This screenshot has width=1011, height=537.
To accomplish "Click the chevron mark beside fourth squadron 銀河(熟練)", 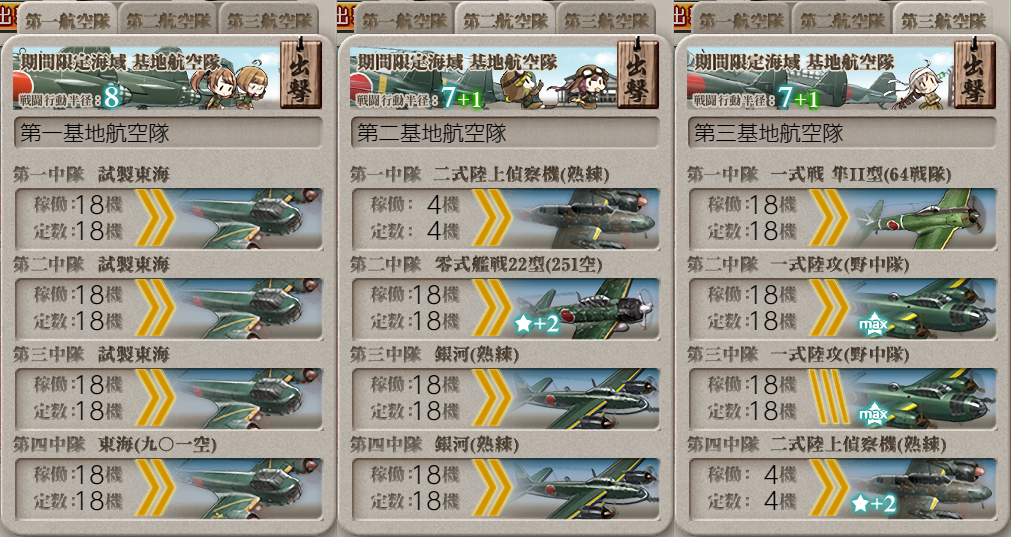I will click(492, 489).
